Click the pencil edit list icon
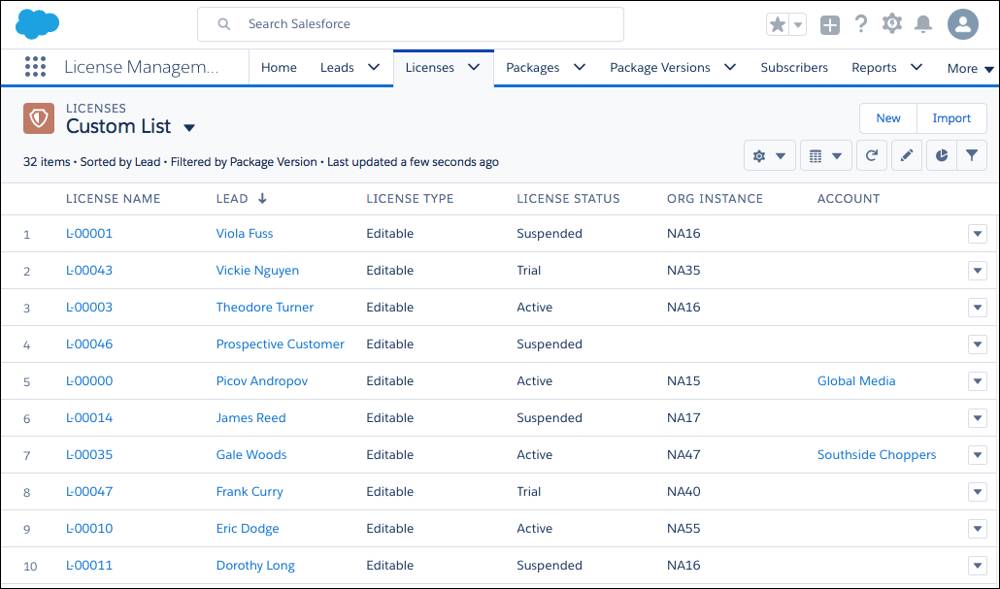The height and width of the screenshot is (589, 1000). [x=906, y=156]
